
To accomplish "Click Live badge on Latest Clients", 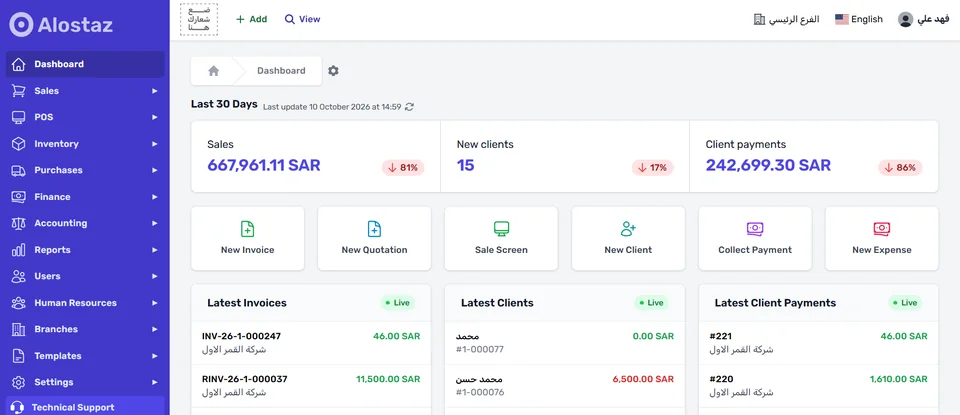I will pyautogui.click(x=651, y=303).
